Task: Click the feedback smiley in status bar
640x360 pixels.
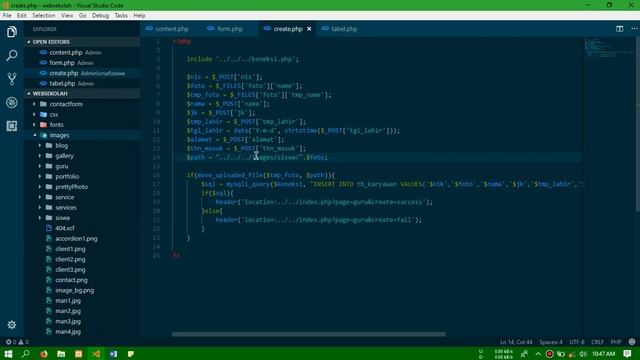Action: pyautogui.click(x=632, y=342)
